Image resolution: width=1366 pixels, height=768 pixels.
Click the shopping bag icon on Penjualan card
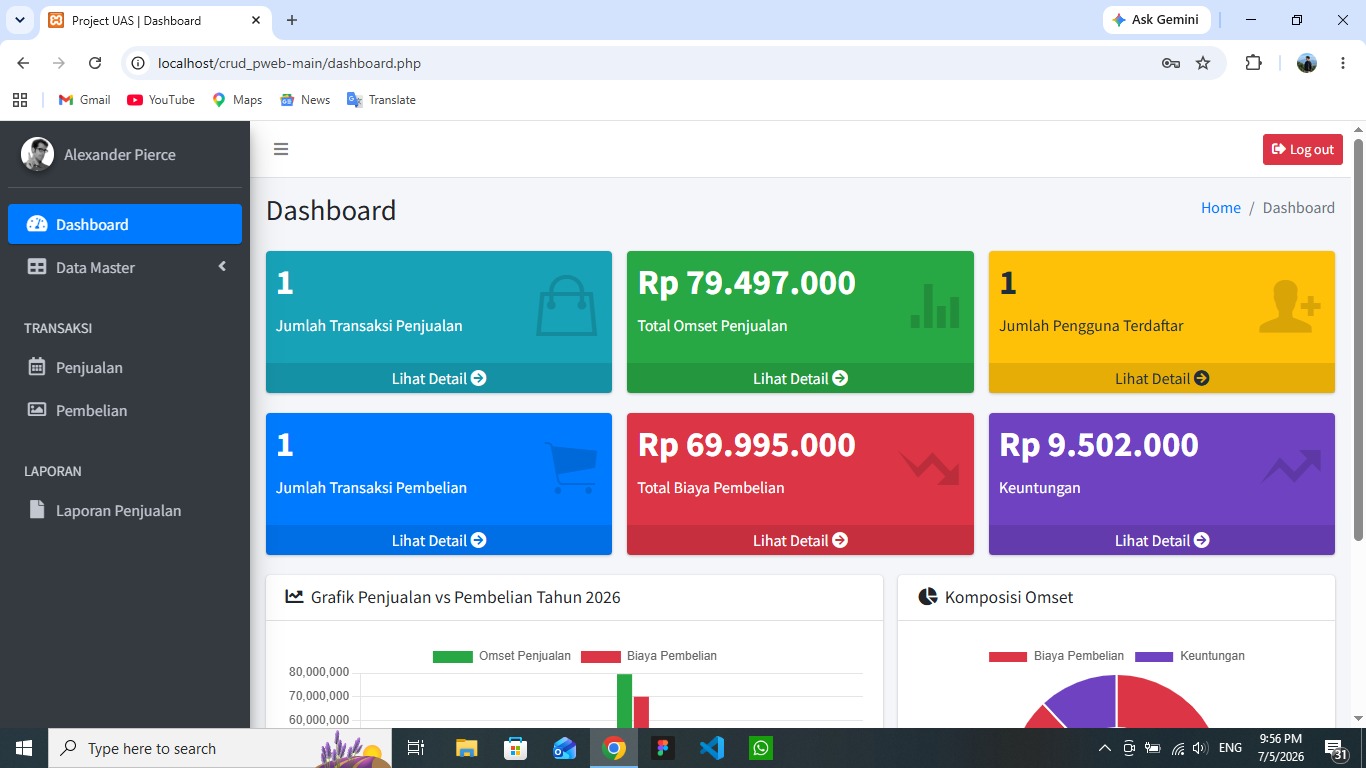tap(566, 305)
